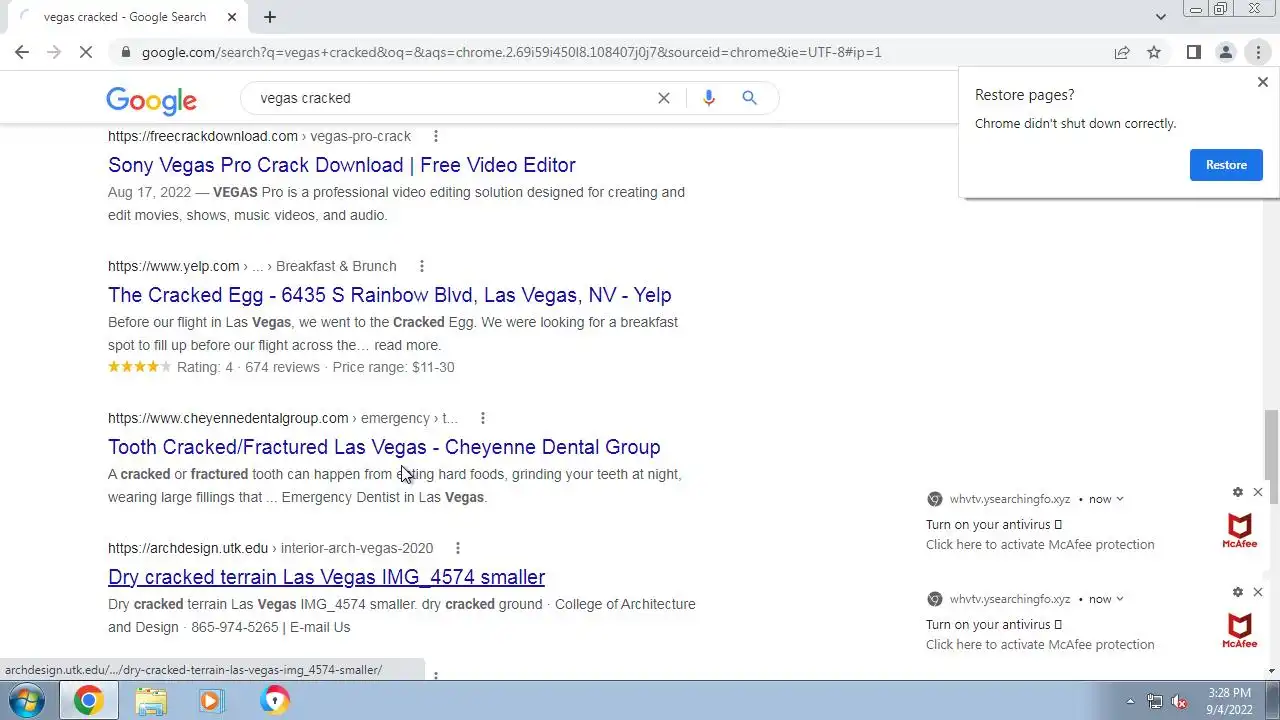This screenshot has width=1280, height=720.
Task: Start voice search with microphone icon
Action: point(709,98)
